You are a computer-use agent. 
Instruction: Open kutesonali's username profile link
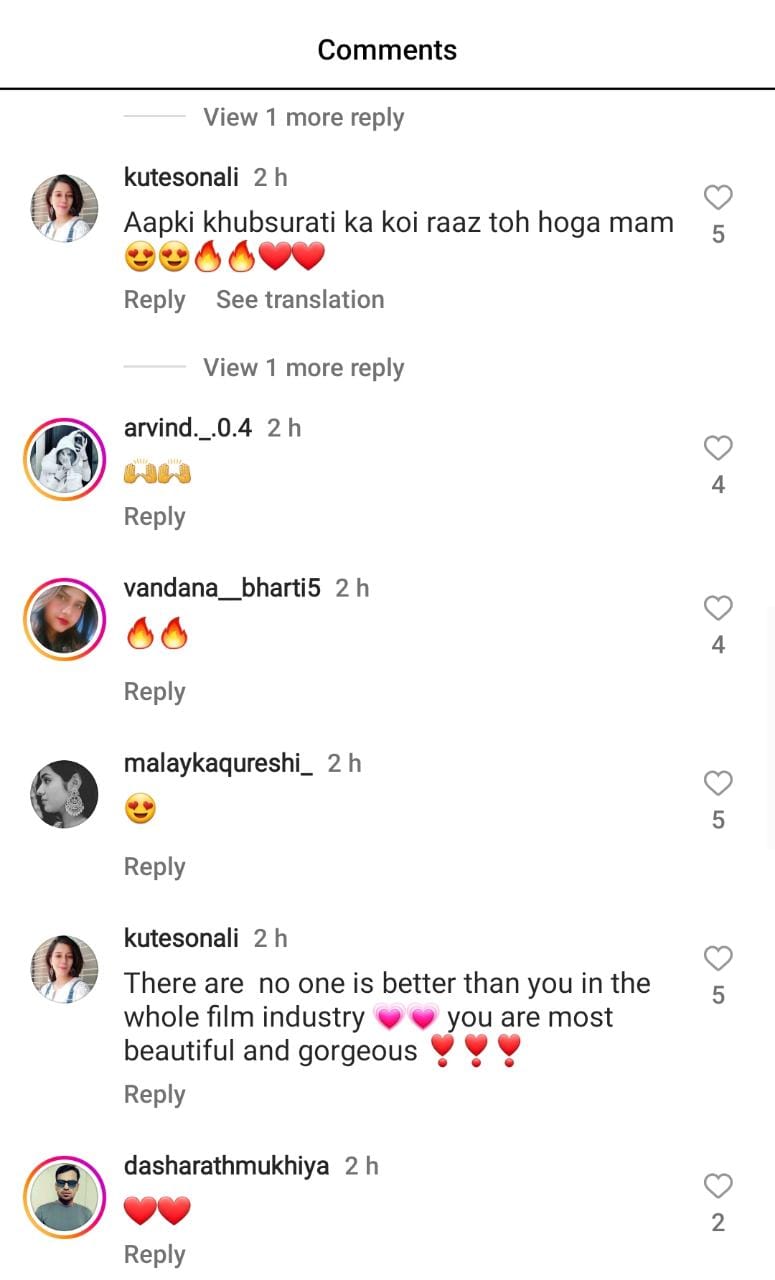click(181, 177)
